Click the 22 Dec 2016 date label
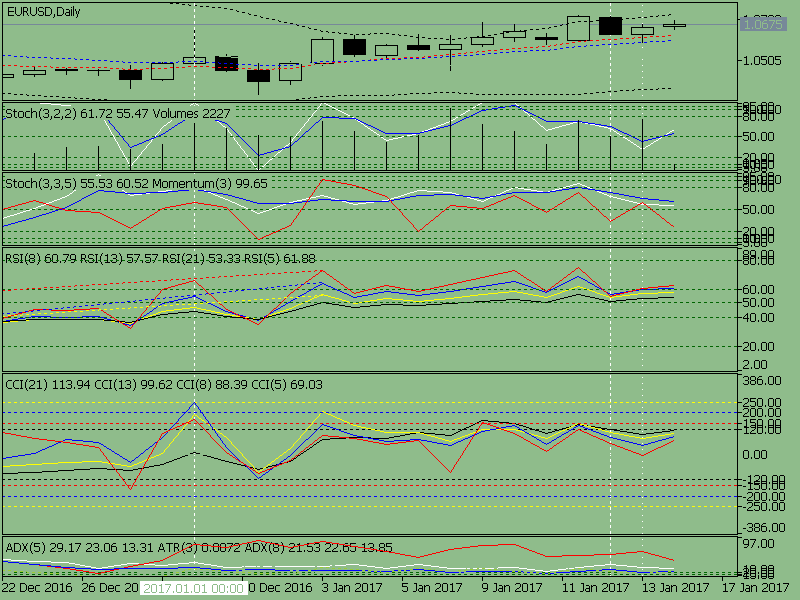The image size is (800, 600). 37,588
